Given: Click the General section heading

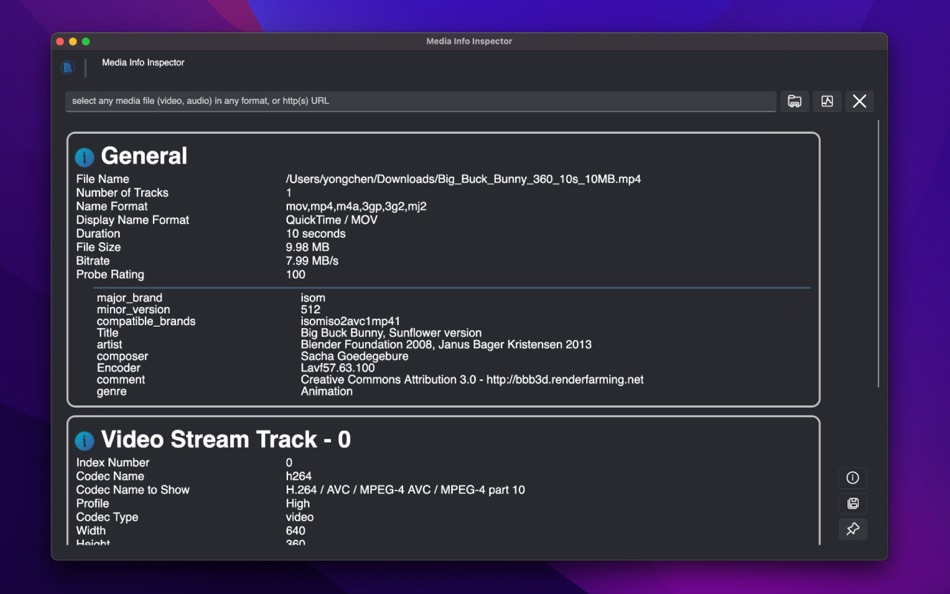Looking at the screenshot, I should (144, 156).
